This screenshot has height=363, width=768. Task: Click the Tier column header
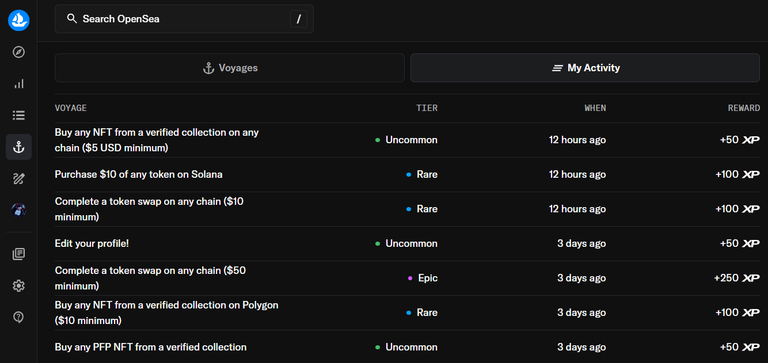pos(427,108)
